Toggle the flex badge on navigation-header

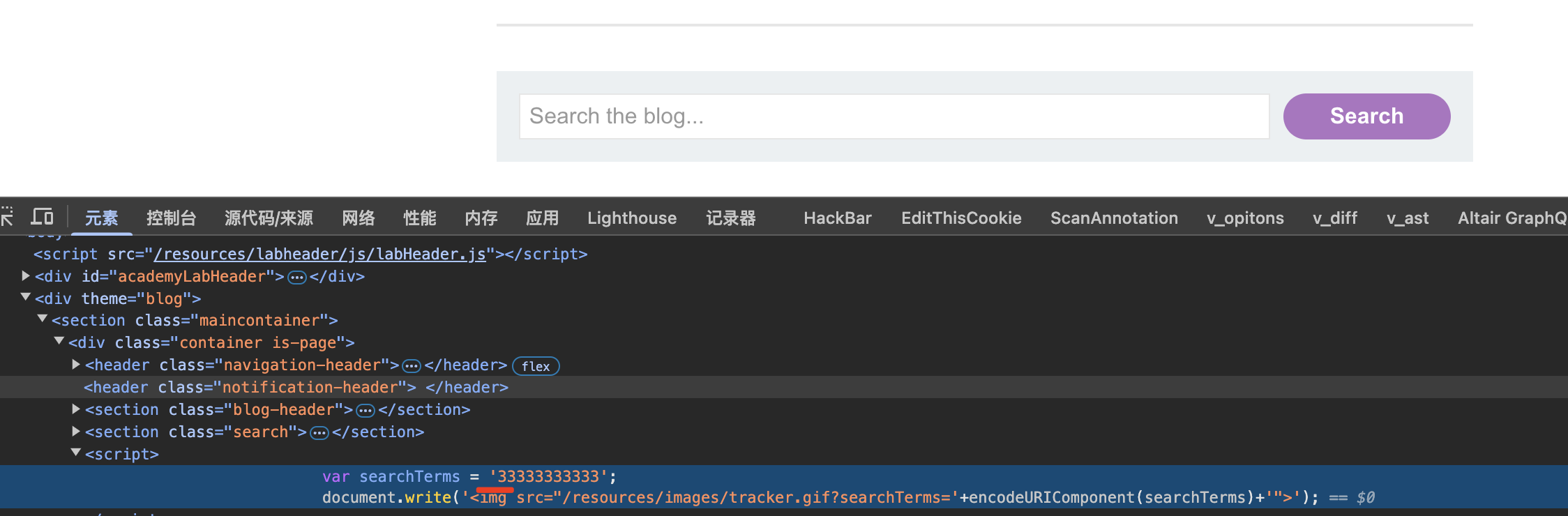click(535, 366)
